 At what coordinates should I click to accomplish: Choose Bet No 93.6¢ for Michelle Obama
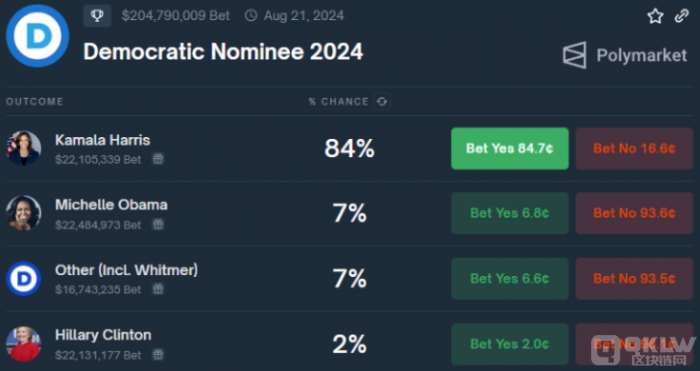pyautogui.click(x=634, y=213)
